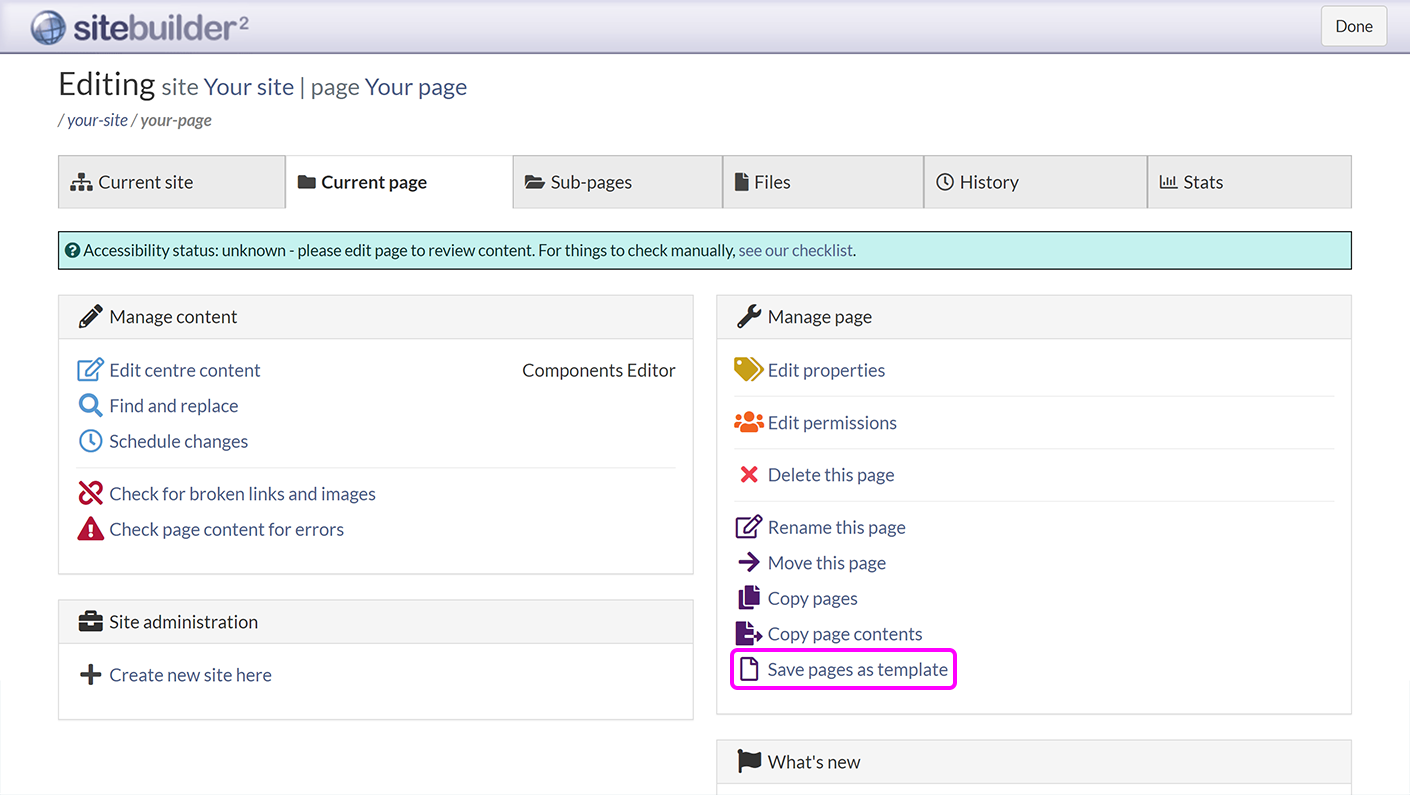This screenshot has height=795, width=1410.
Task: Open the Sub-pages tab
Action: 617,182
